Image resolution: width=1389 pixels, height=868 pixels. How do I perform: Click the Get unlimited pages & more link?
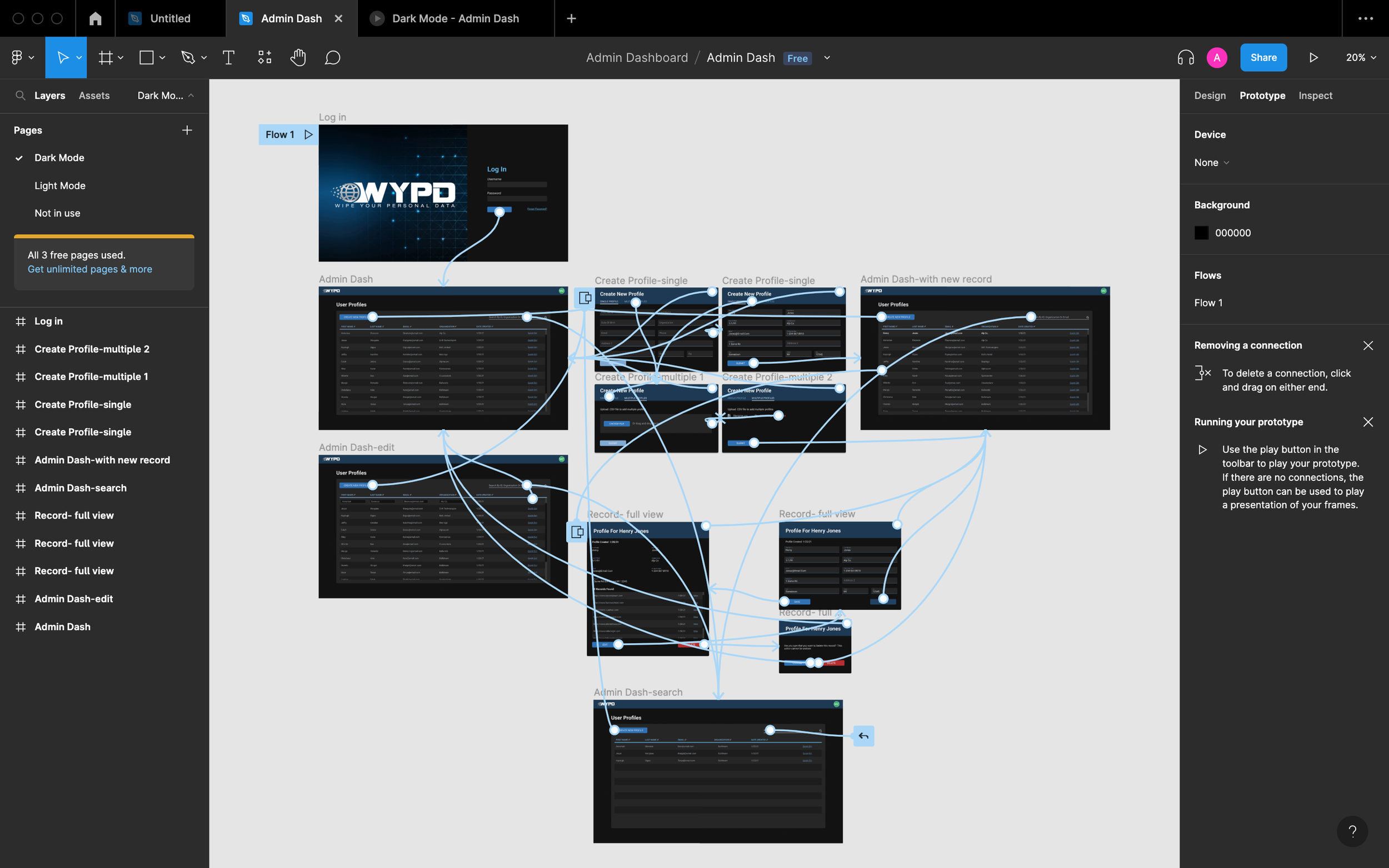click(x=89, y=269)
